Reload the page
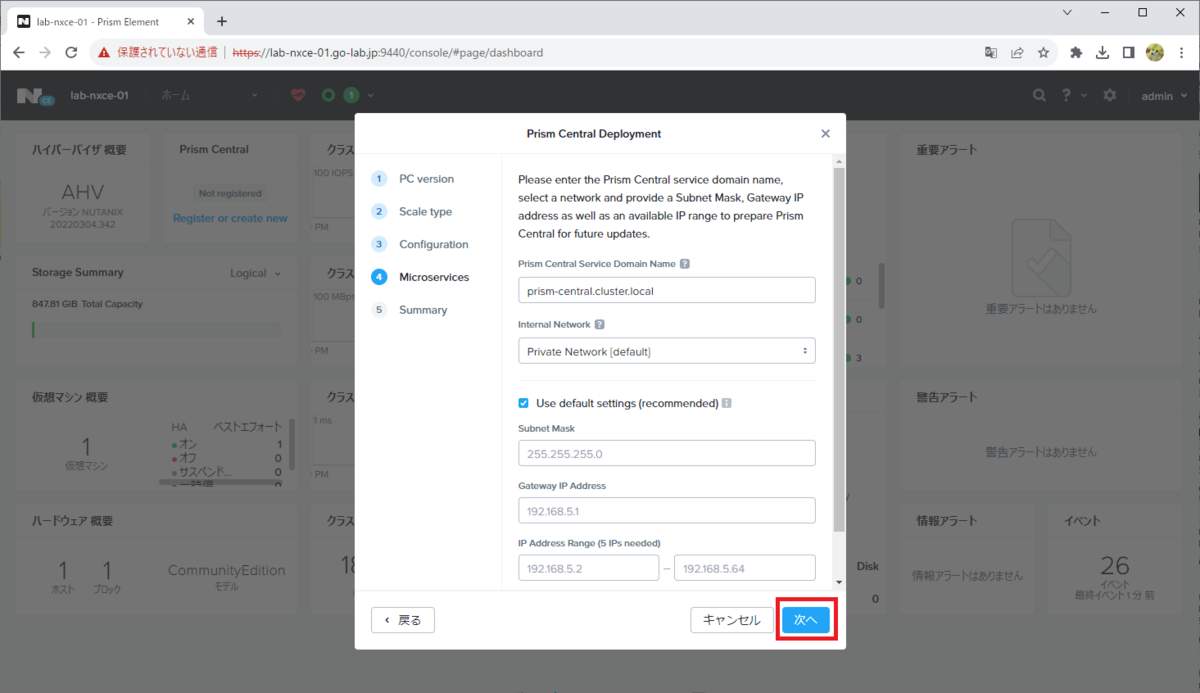 (x=71, y=52)
